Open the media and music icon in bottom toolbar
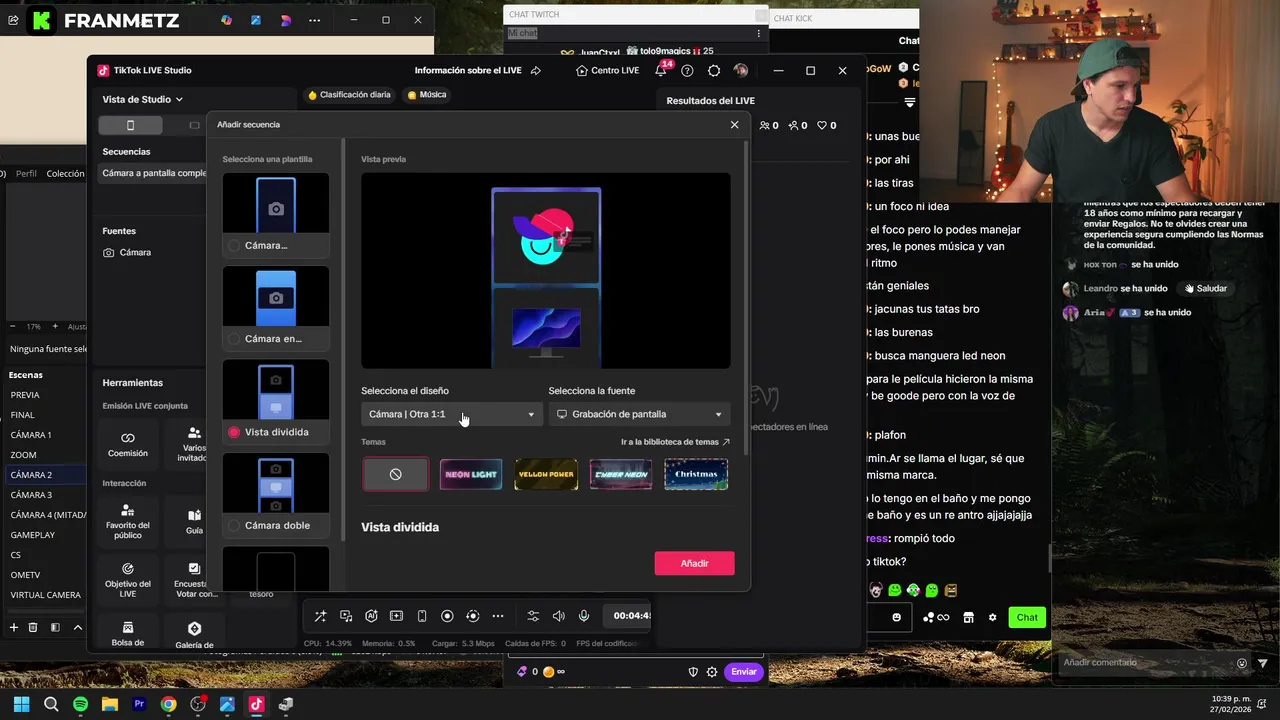 click(x=346, y=616)
